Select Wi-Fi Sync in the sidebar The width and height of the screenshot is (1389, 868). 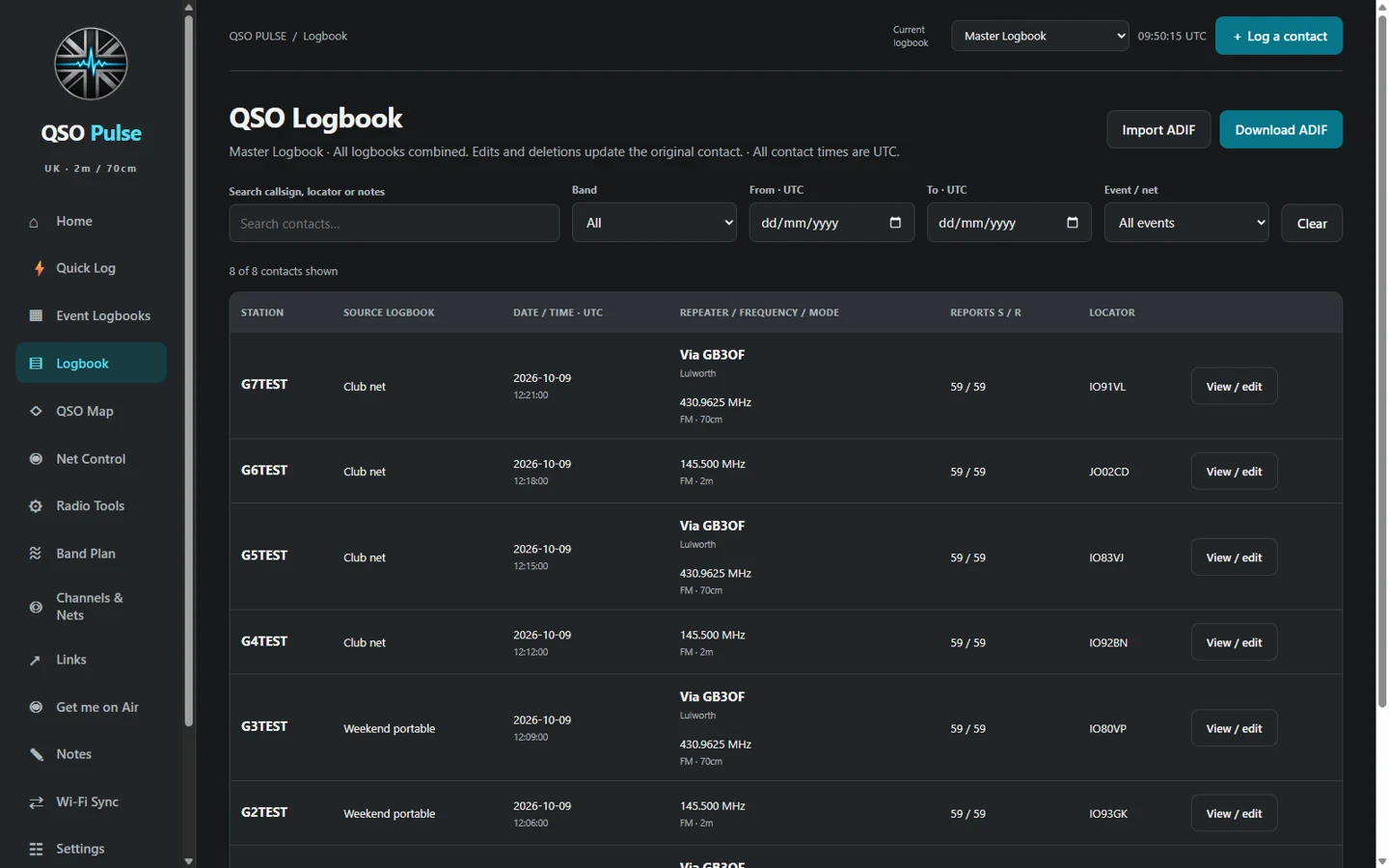91,802
